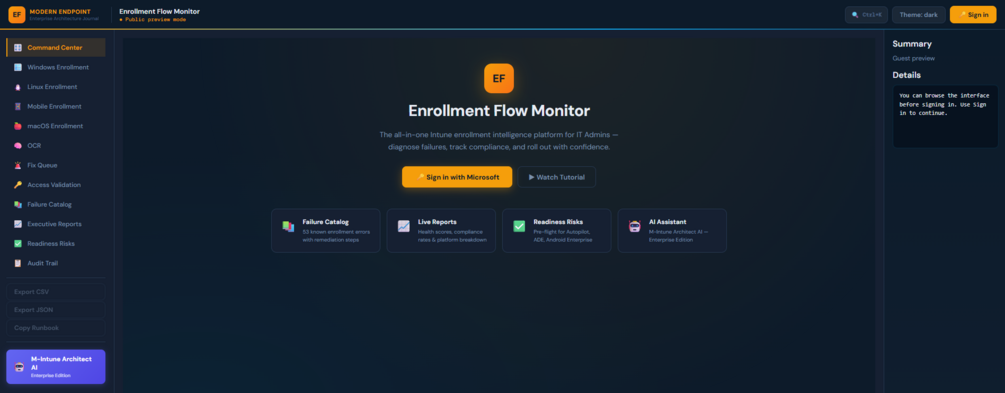Image resolution: width=1005 pixels, height=393 pixels.
Task: Navigate to macOS Enrollment
Action: [x=56, y=126]
